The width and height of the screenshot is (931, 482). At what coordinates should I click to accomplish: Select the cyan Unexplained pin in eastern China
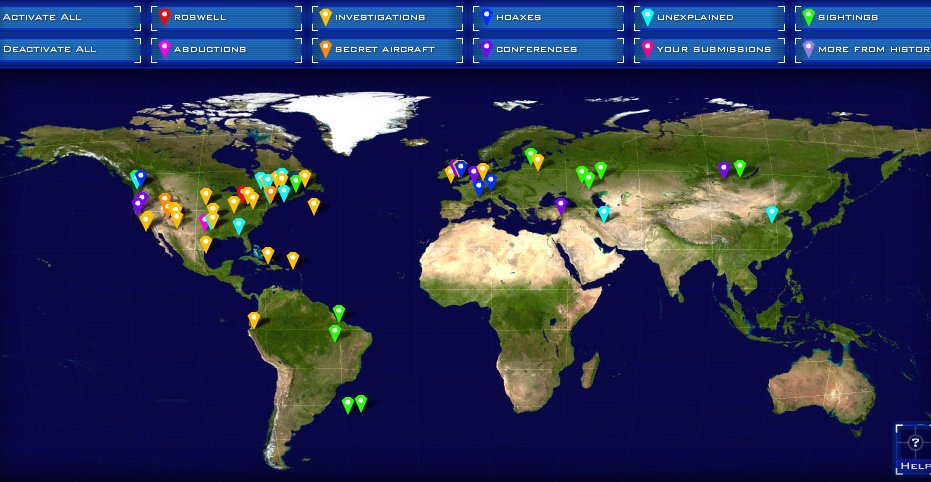coord(771,213)
